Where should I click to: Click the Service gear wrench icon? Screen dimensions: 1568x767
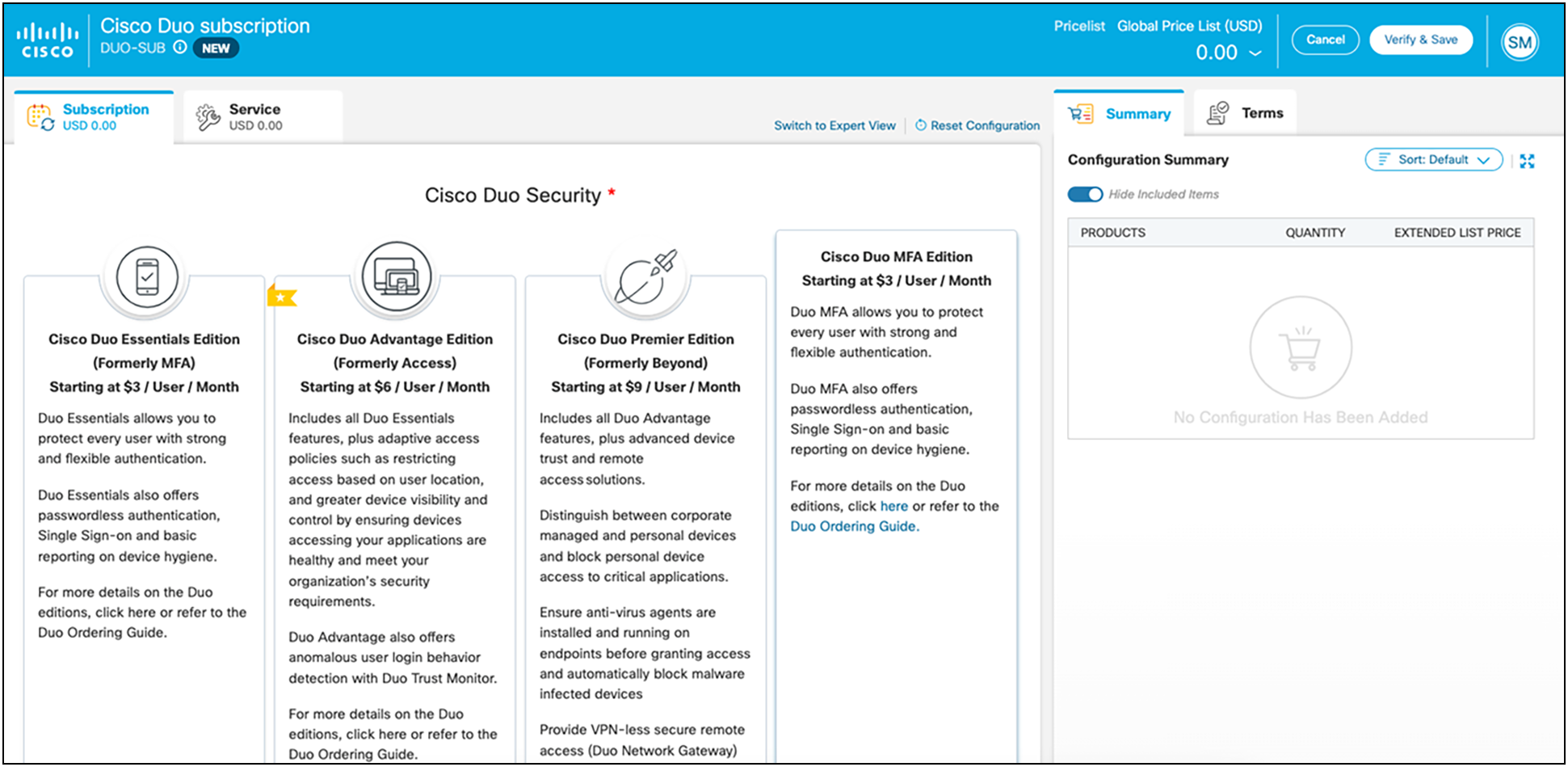click(x=208, y=117)
